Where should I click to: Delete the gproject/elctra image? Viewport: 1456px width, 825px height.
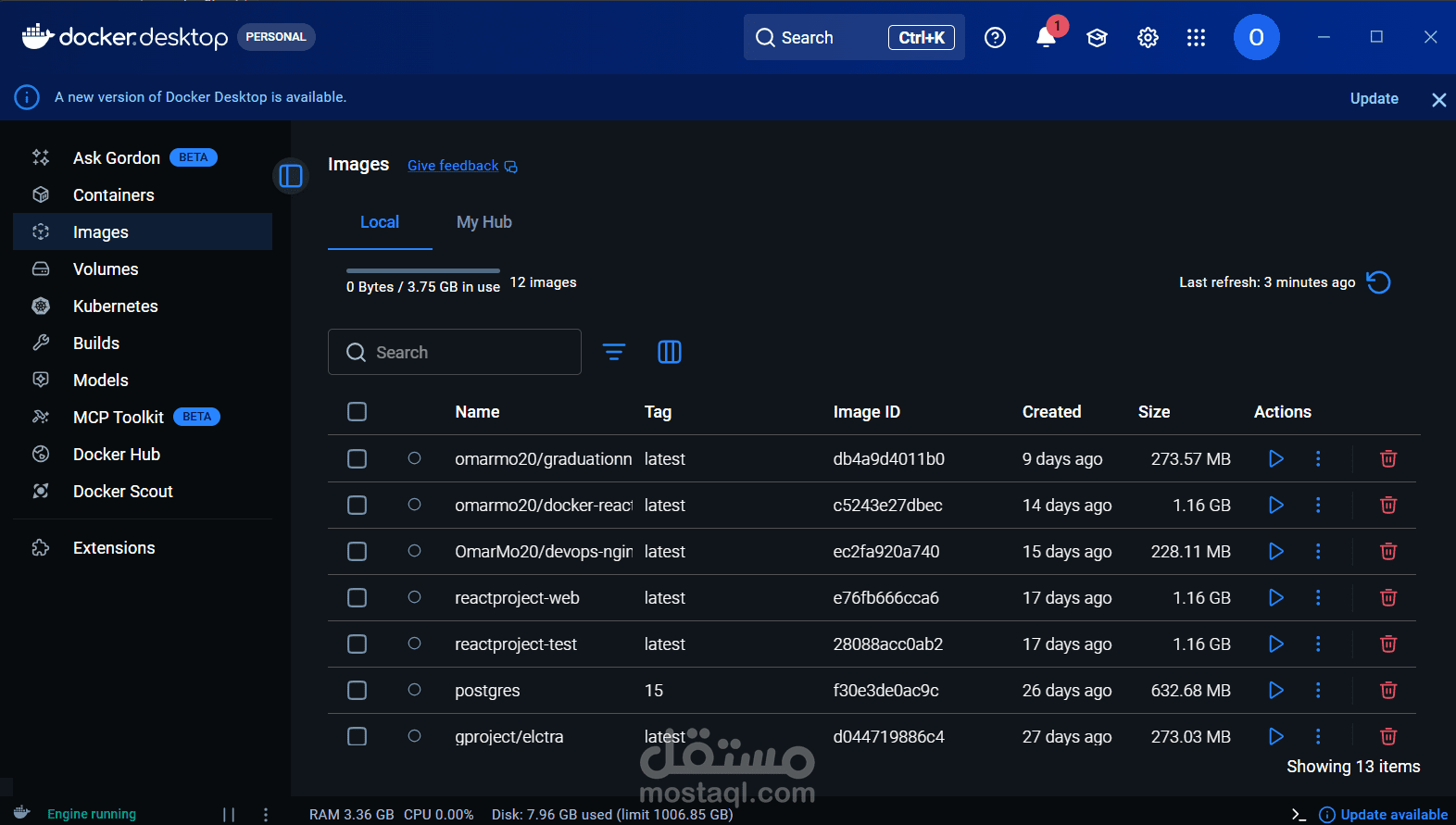[1388, 736]
